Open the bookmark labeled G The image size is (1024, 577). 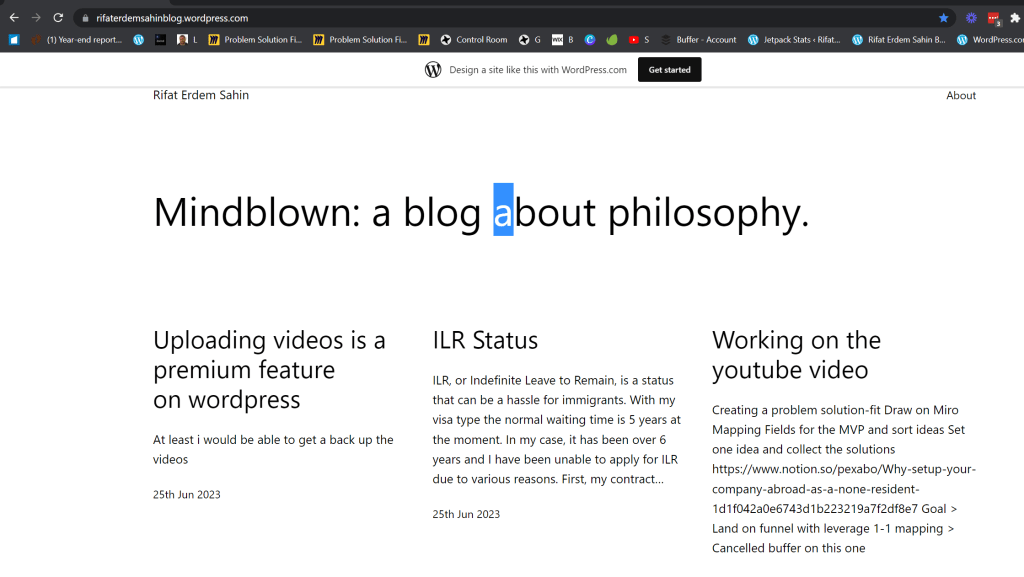530,40
